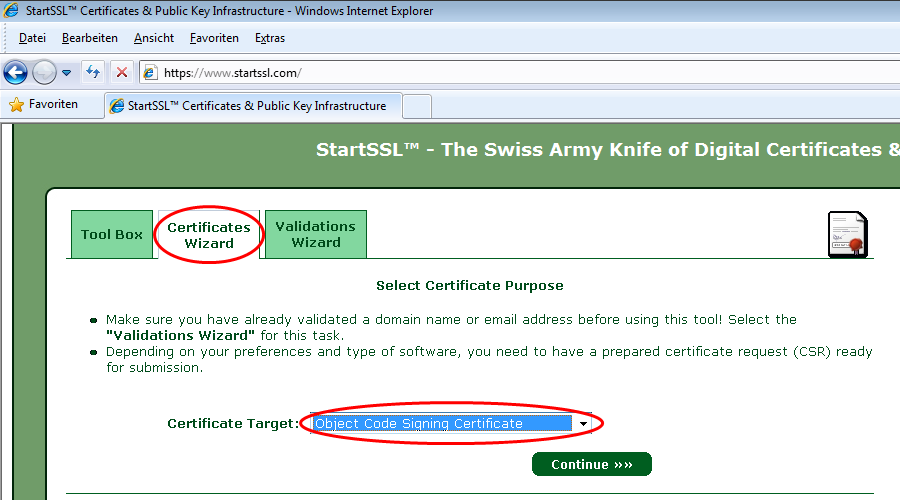Click the Certificate Target label
Image resolution: width=900 pixels, height=500 pixels.
[x=233, y=423]
